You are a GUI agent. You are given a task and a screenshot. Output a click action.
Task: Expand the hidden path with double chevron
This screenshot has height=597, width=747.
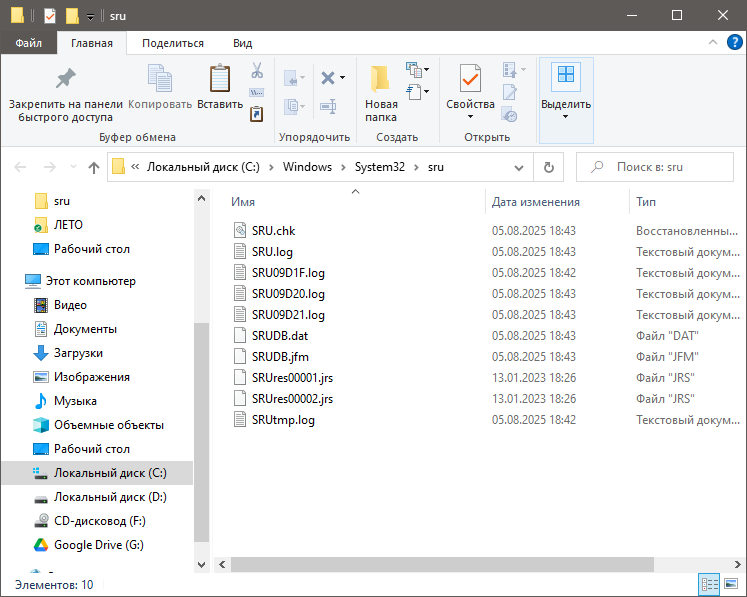tap(135, 167)
